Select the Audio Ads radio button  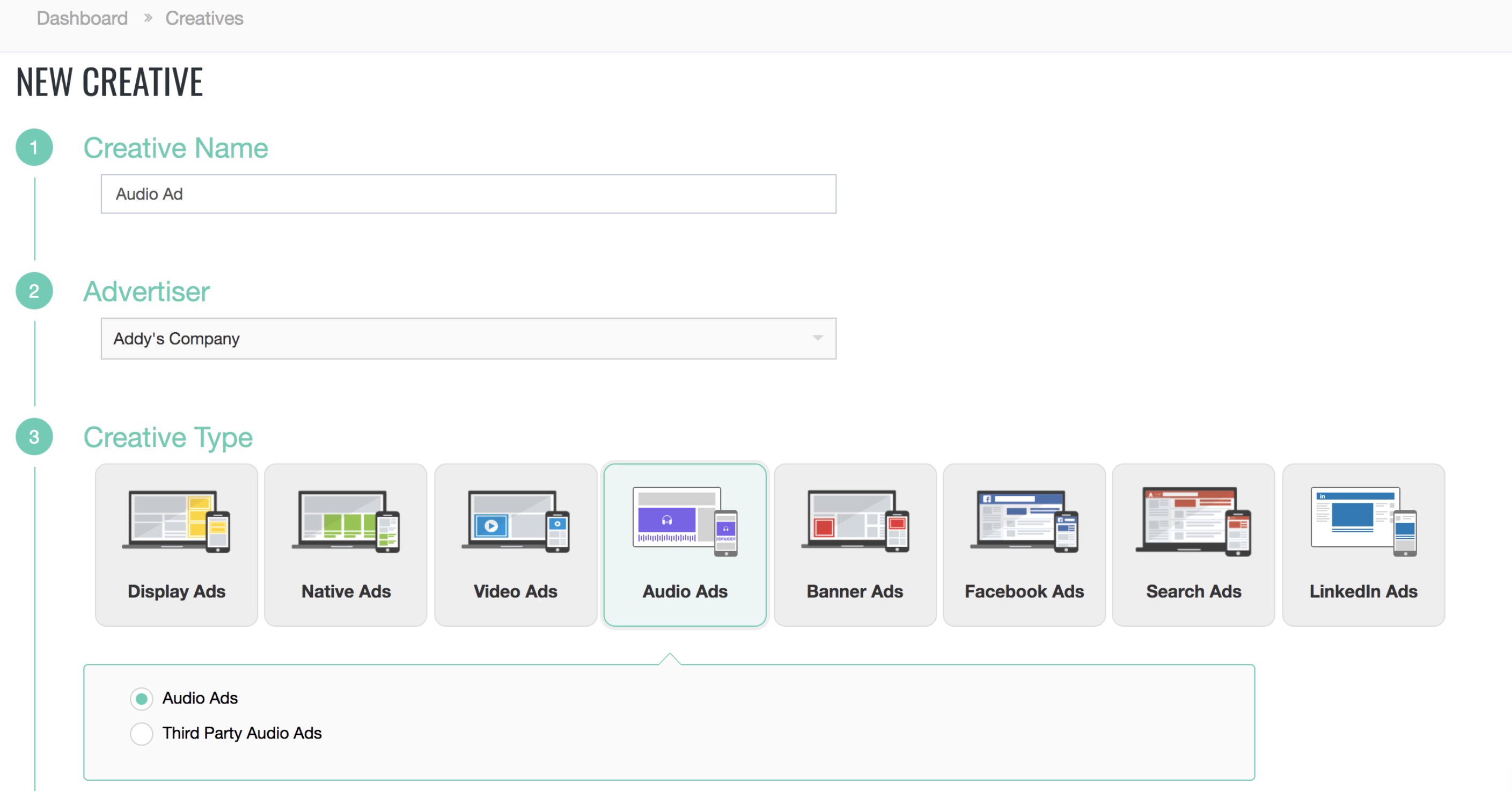[142, 698]
